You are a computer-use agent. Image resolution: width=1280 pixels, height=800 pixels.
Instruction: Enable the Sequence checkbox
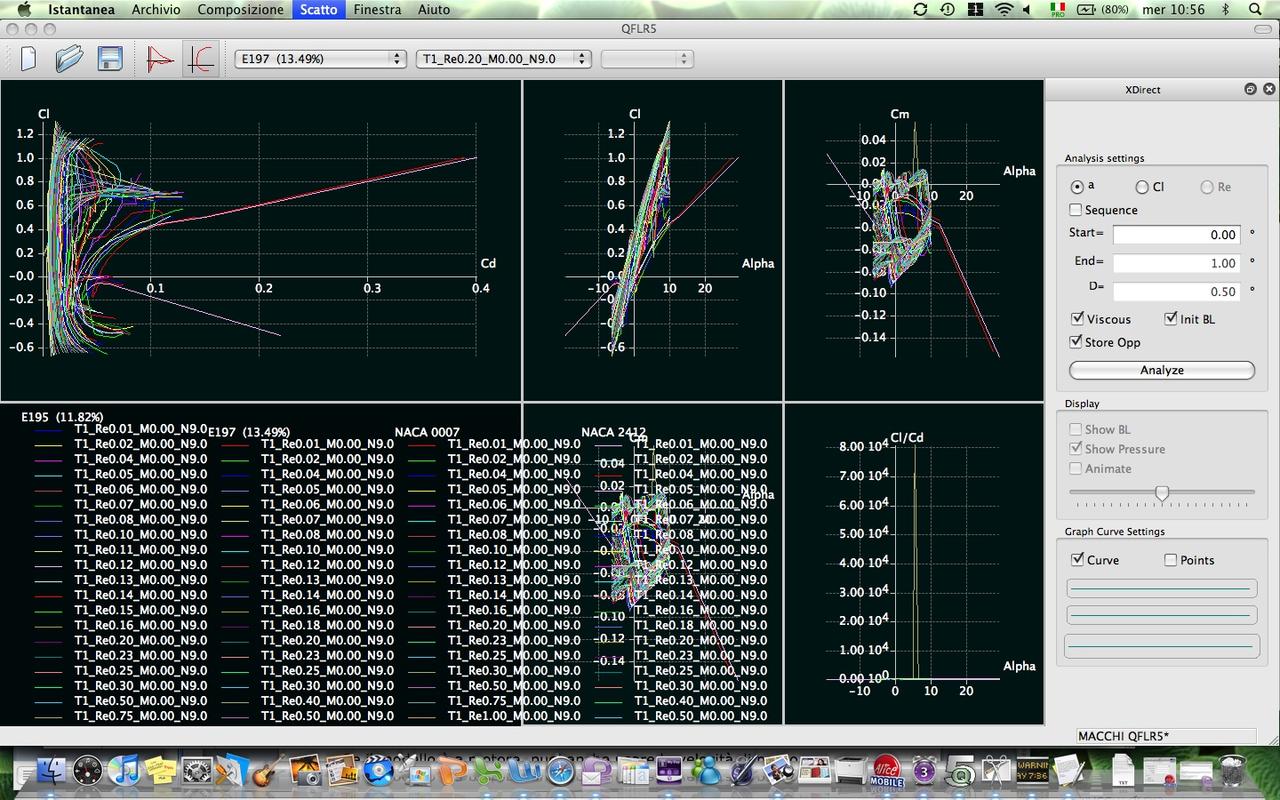pos(1076,210)
